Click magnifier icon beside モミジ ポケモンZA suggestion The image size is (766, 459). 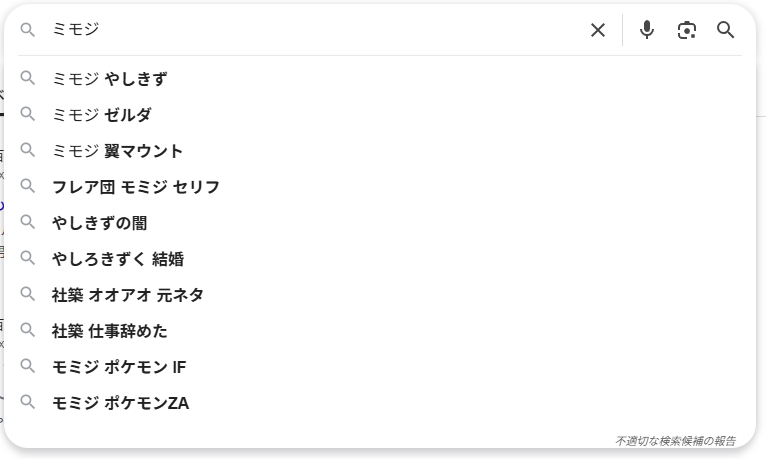pos(28,402)
